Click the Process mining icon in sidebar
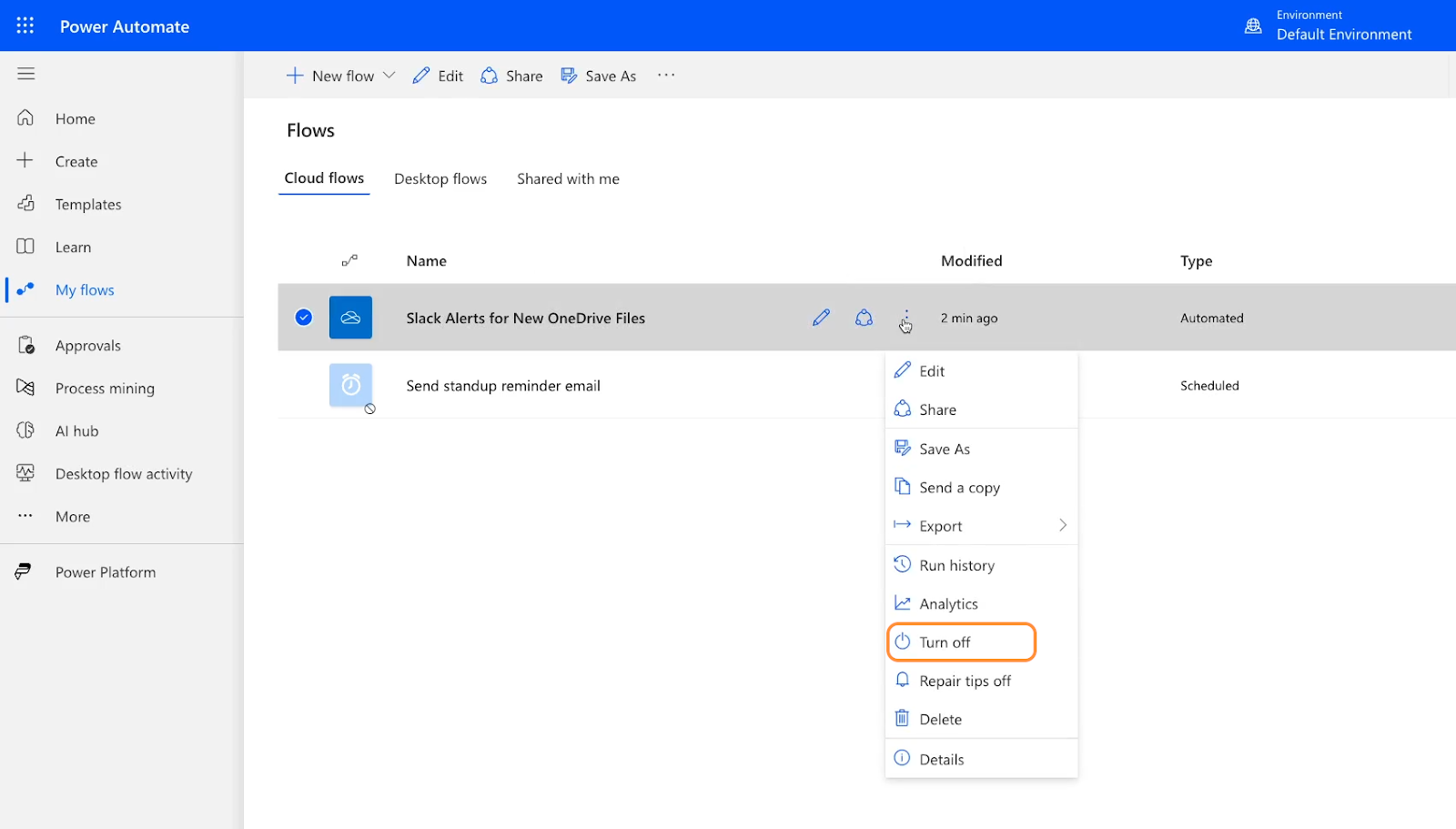The image size is (1456, 829). [x=25, y=388]
